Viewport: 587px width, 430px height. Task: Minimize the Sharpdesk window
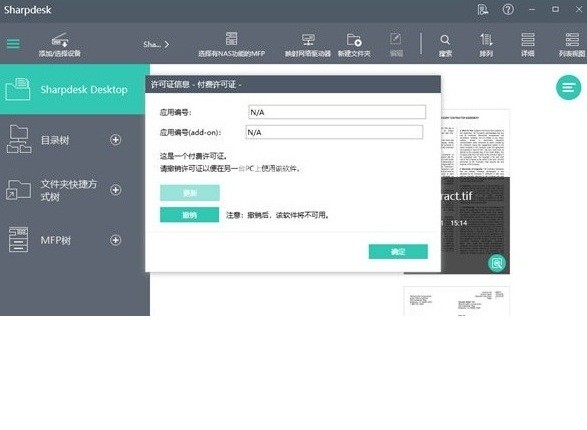(532, 10)
